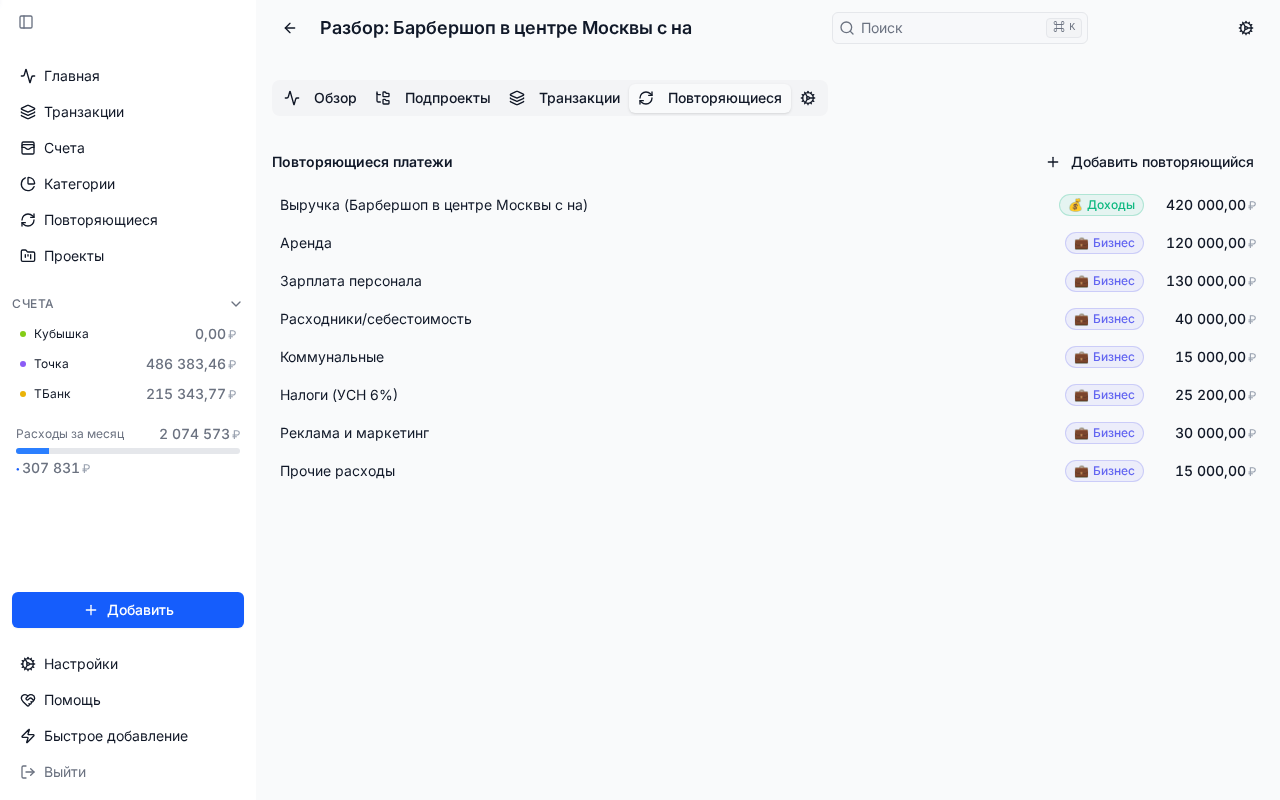Open the Подпроекты tab

pyautogui.click(x=447, y=98)
